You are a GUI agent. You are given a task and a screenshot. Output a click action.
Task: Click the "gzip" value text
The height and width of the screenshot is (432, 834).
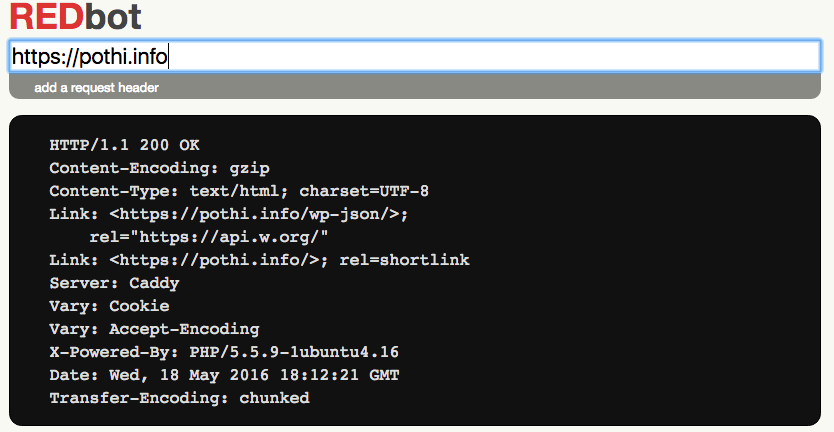coord(249,169)
